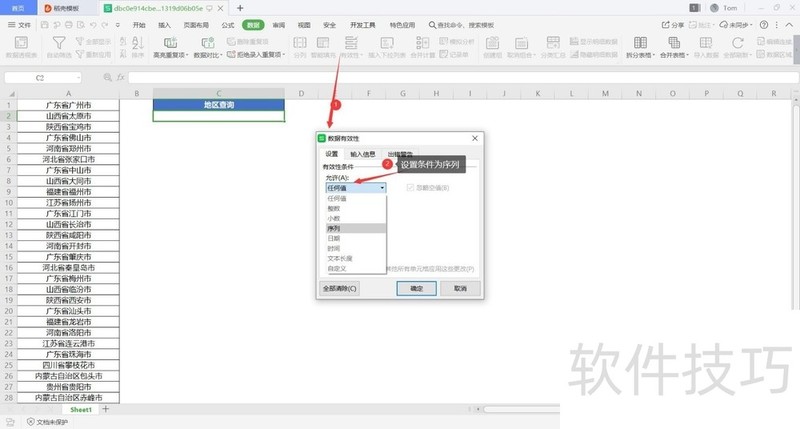Open the Name Box dropdown showing C2
Image resolution: width=800 pixels, height=429 pixels.
click(x=78, y=78)
